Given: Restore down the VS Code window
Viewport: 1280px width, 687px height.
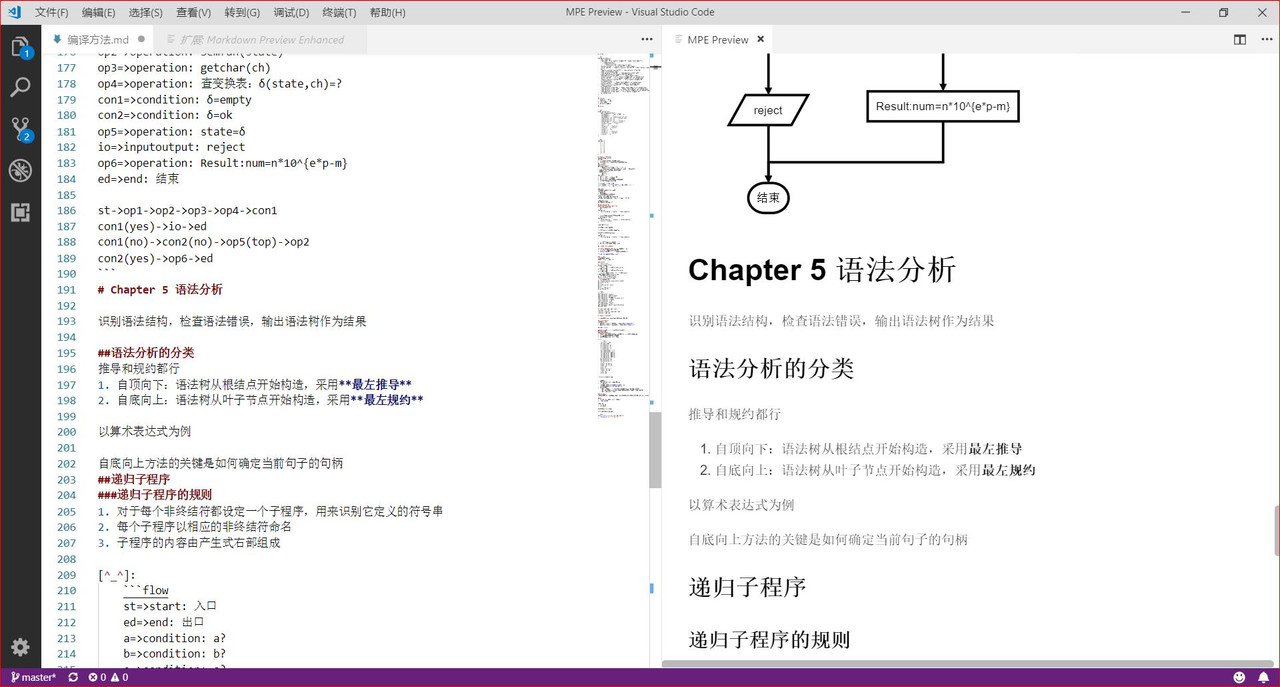Looking at the screenshot, I should pos(1222,12).
